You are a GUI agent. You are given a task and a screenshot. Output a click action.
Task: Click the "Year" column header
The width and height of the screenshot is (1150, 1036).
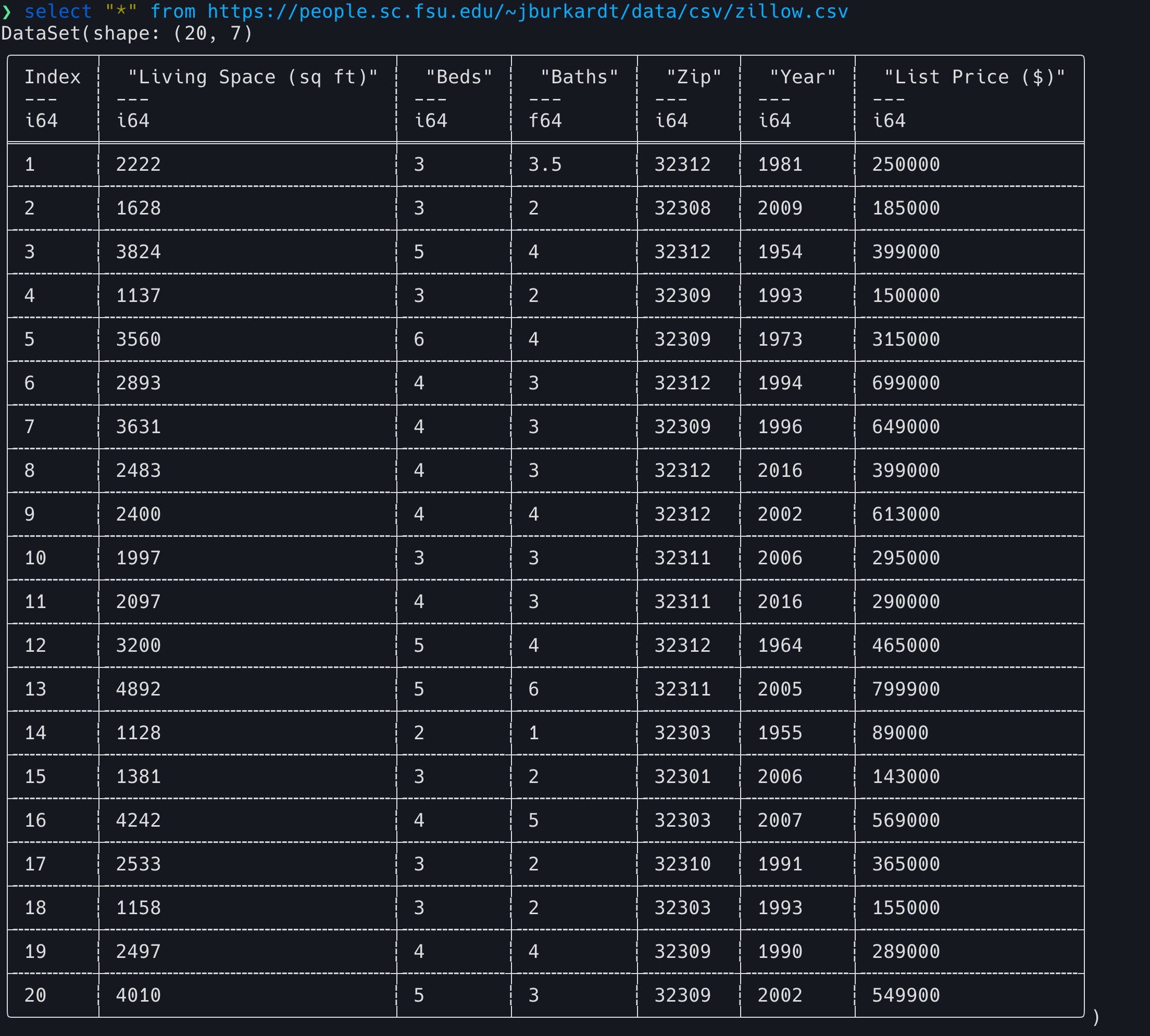(x=803, y=77)
